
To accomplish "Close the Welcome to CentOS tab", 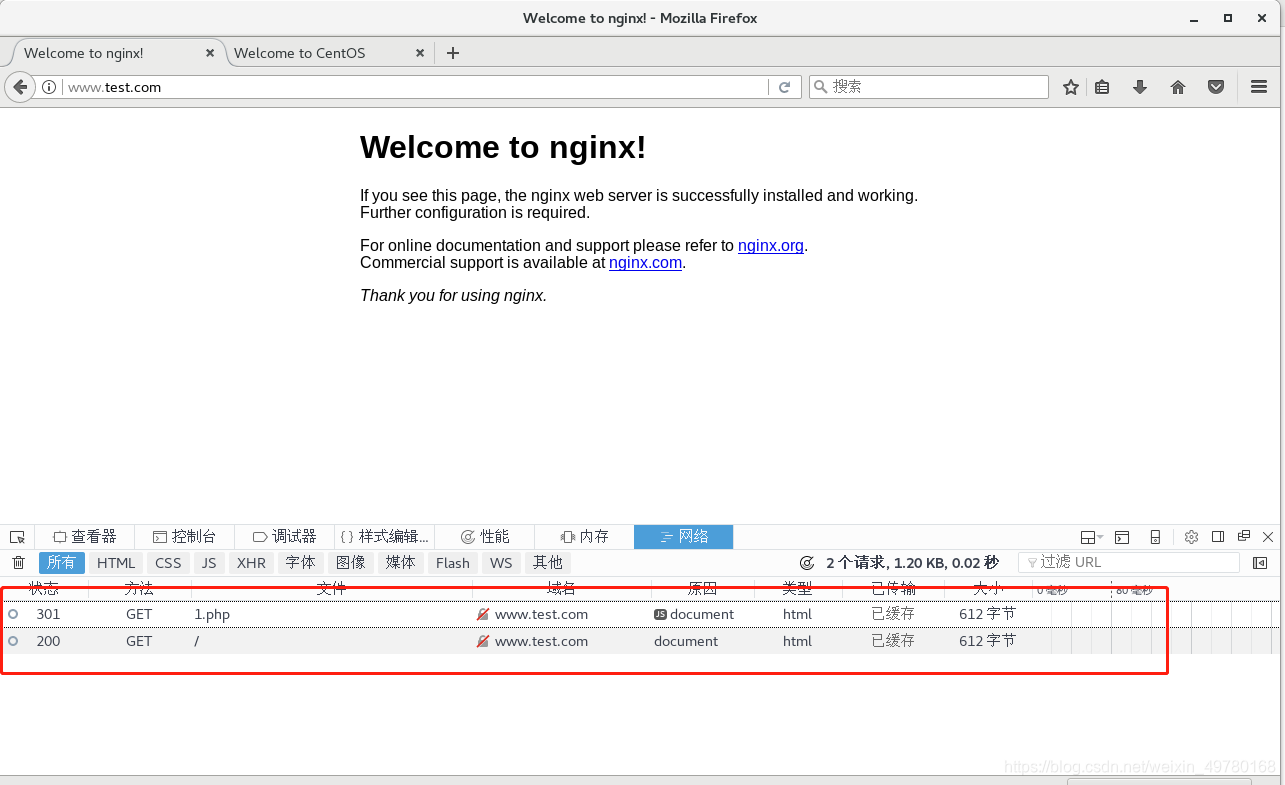I will click(x=420, y=53).
